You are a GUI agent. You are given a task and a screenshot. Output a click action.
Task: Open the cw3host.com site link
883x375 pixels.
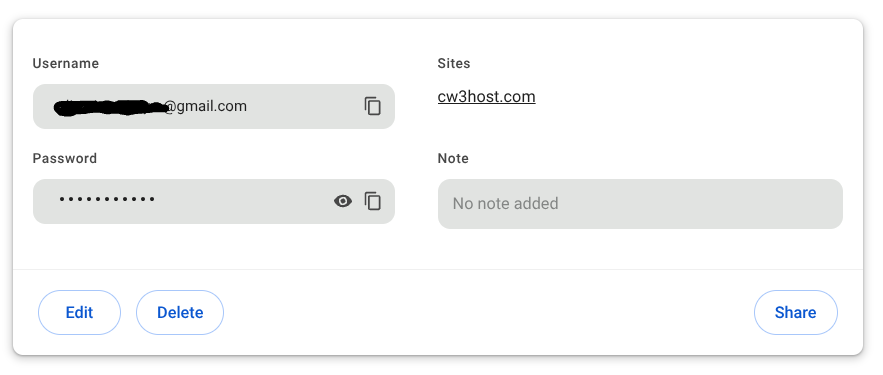[486, 97]
